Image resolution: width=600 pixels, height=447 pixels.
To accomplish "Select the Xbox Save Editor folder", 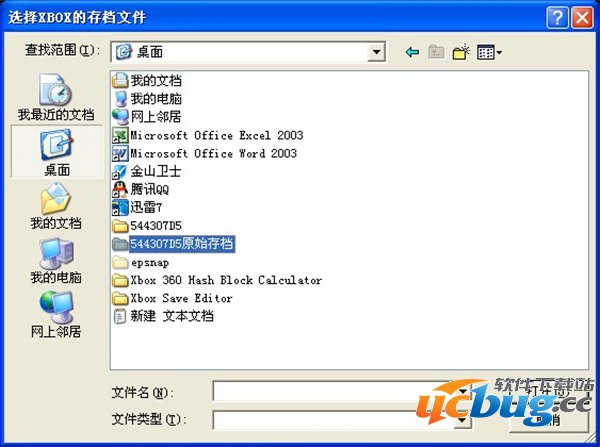I will [181, 298].
